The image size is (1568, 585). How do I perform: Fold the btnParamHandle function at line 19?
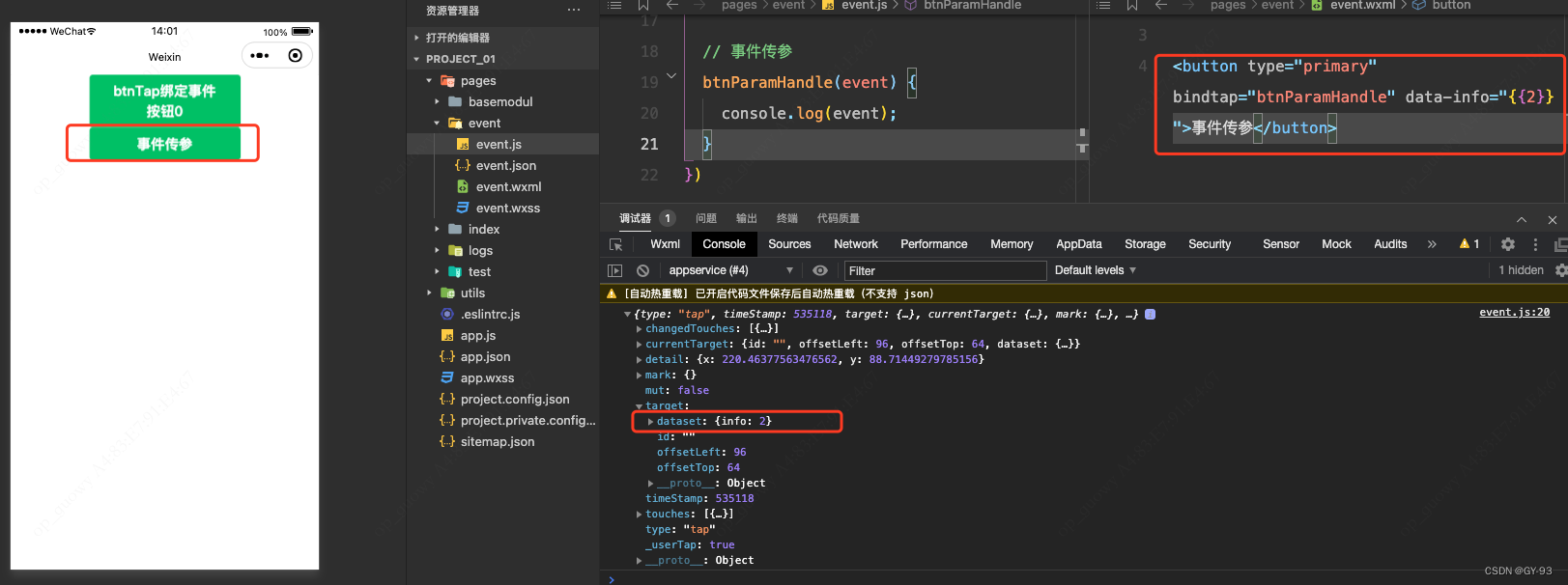coord(671,75)
